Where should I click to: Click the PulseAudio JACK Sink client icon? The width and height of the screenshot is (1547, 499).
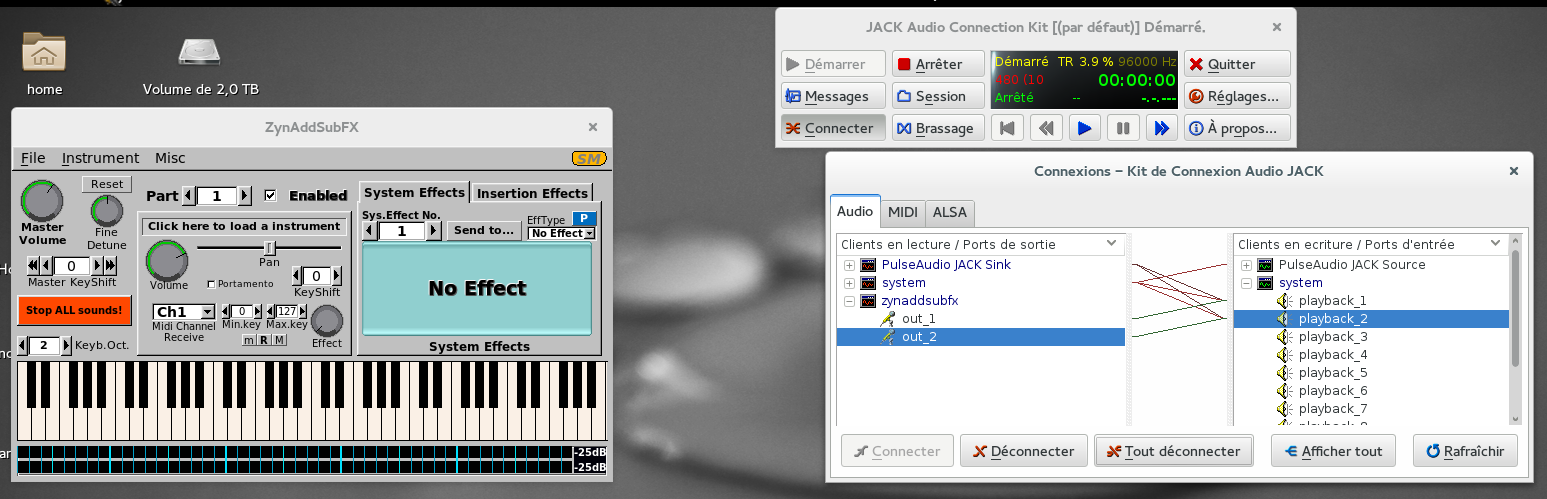(868, 265)
